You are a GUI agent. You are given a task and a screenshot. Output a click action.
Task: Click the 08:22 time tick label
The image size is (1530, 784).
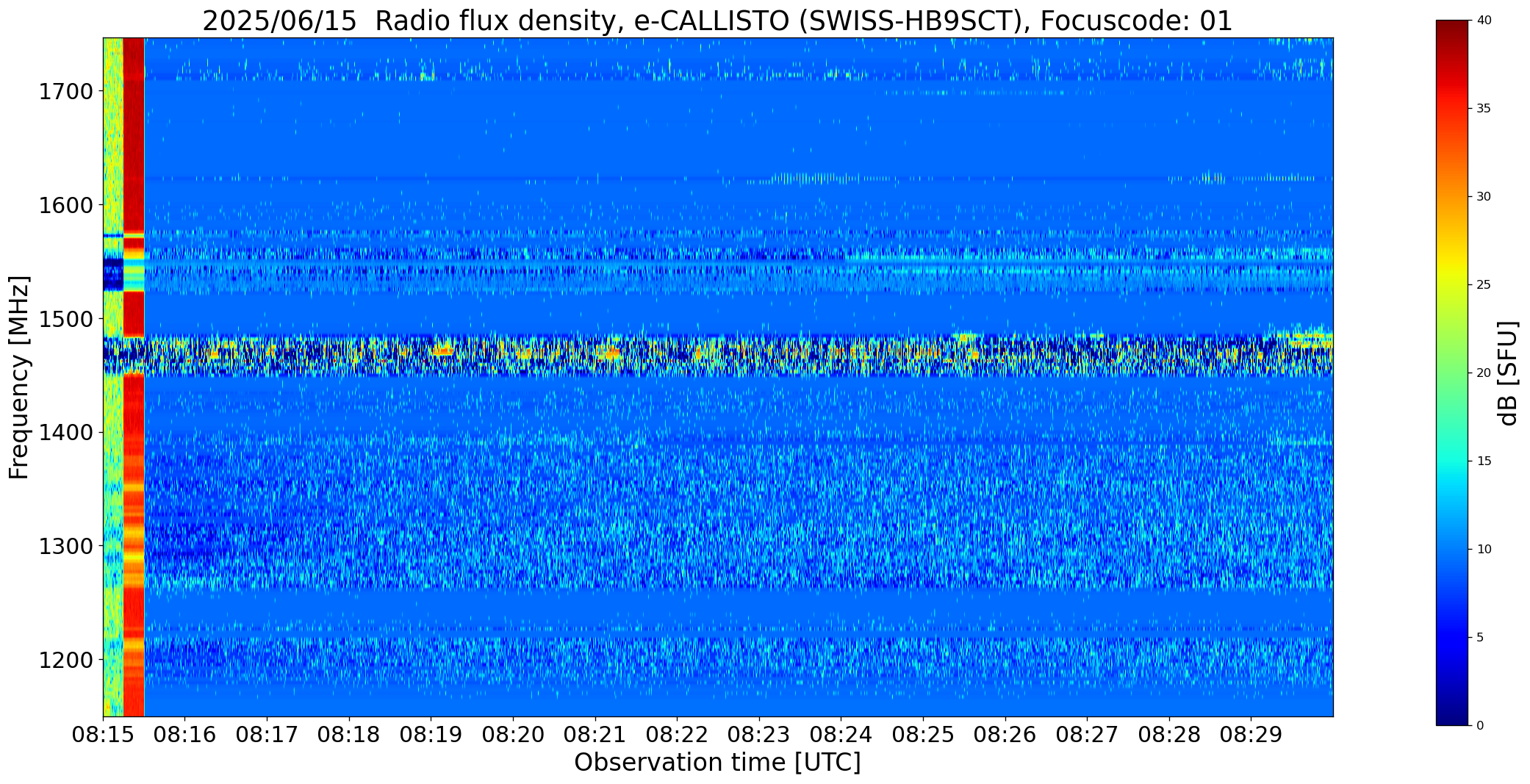(677, 735)
